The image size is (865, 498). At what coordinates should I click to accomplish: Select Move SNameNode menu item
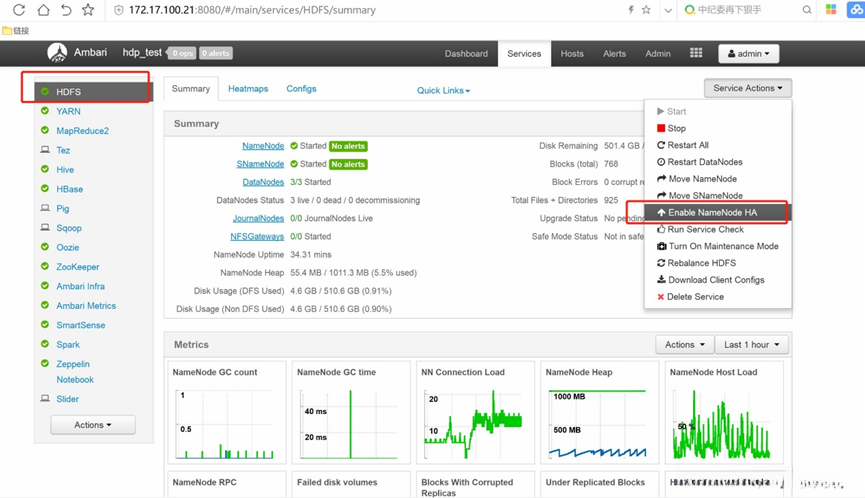click(x=717, y=195)
